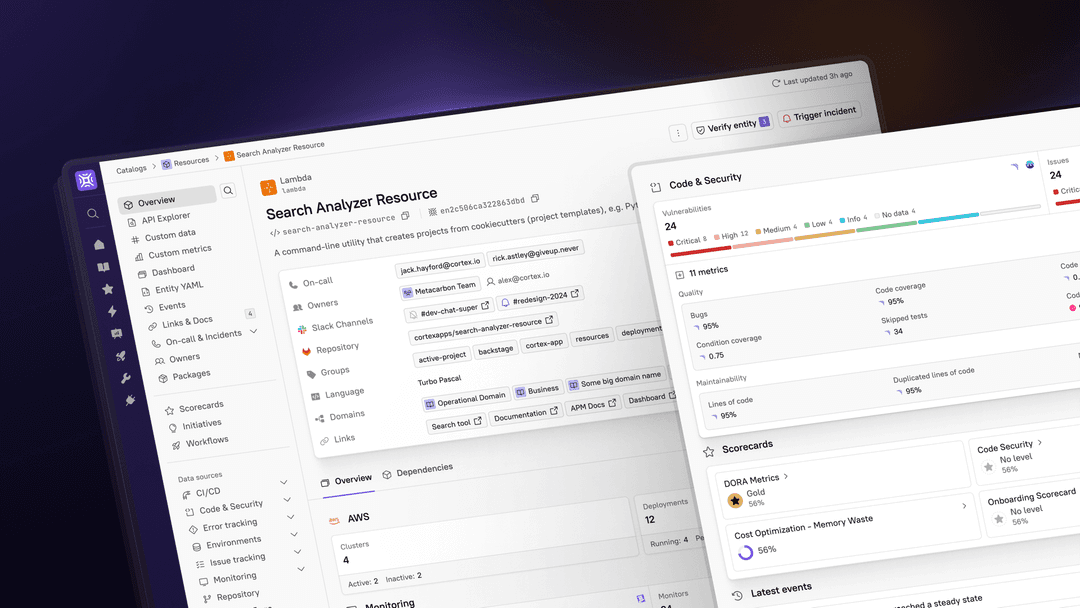Click the red Critical vulnerabilities bar segment

pyautogui.click(x=700, y=252)
